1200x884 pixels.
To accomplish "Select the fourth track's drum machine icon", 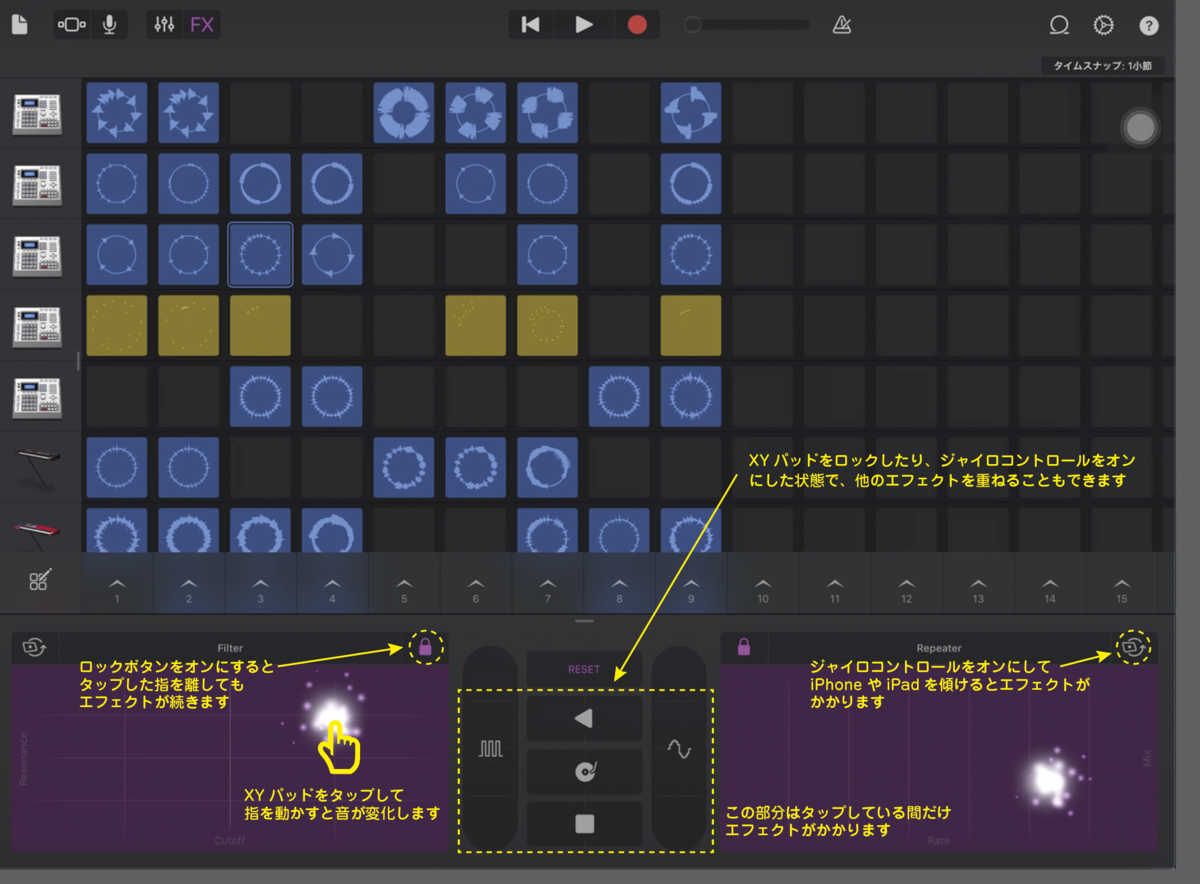I will tap(38, 326).
